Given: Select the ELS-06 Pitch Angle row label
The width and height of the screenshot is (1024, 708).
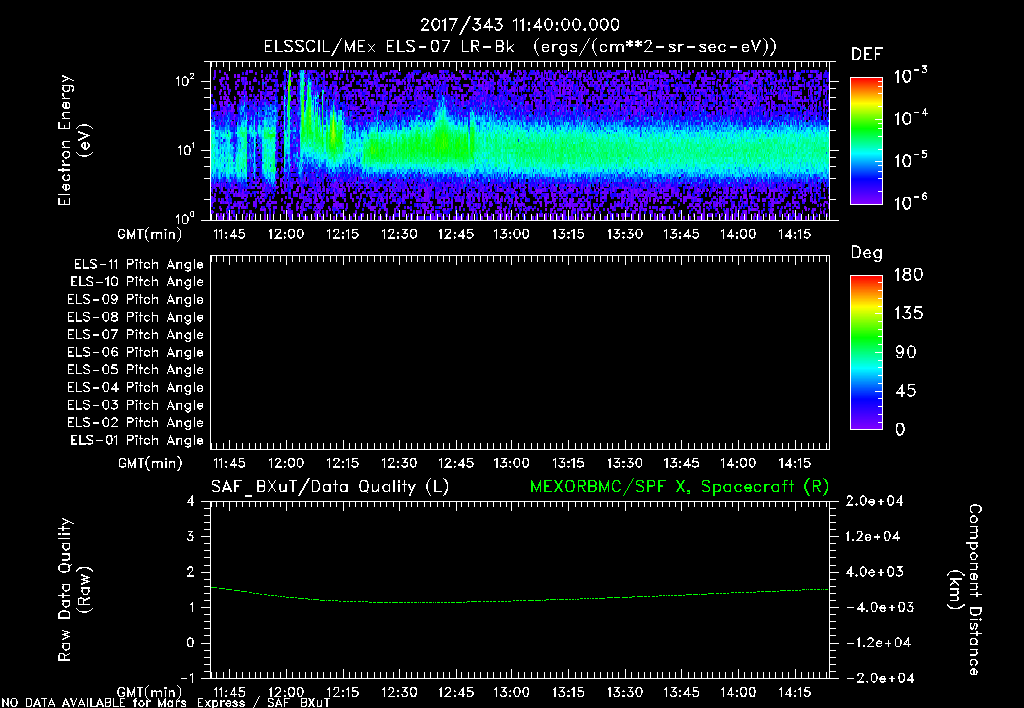Looking at the screenshot, I should (x=136, y=352).
